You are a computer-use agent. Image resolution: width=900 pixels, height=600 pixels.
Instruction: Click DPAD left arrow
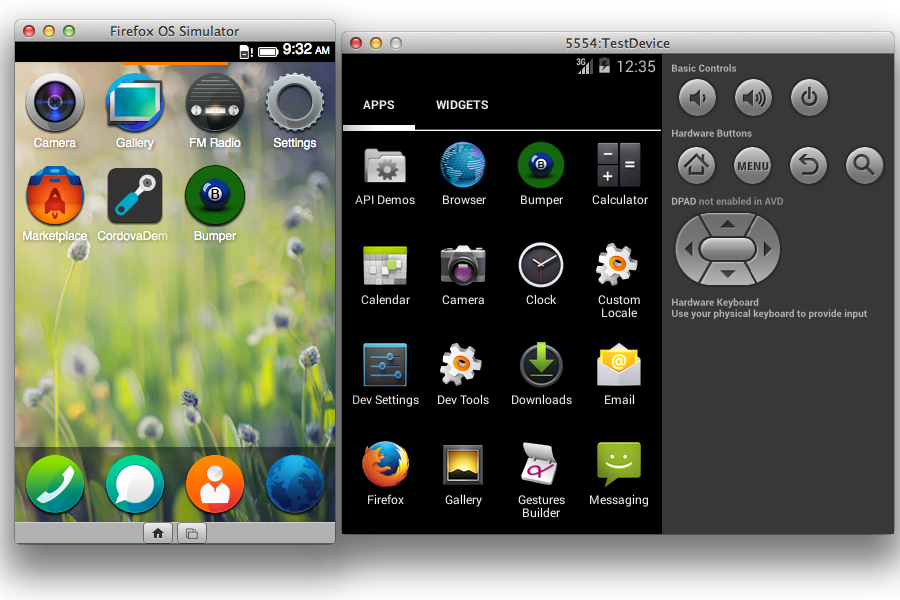click(689, 249)
